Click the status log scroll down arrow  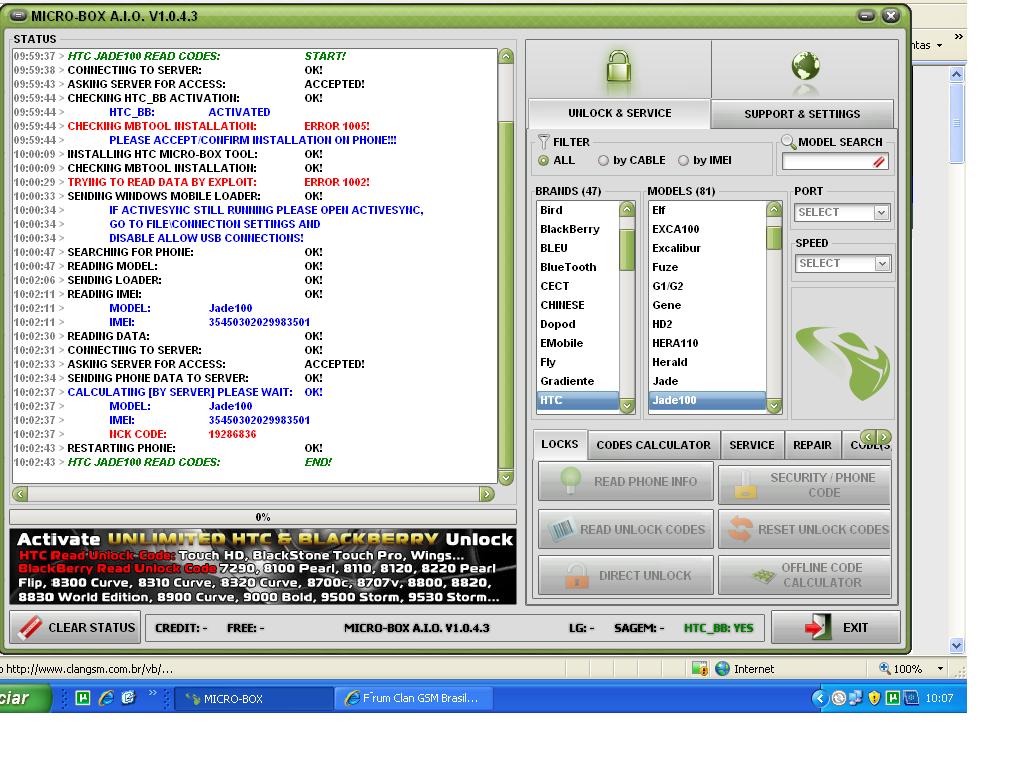(x=506, y=477)
